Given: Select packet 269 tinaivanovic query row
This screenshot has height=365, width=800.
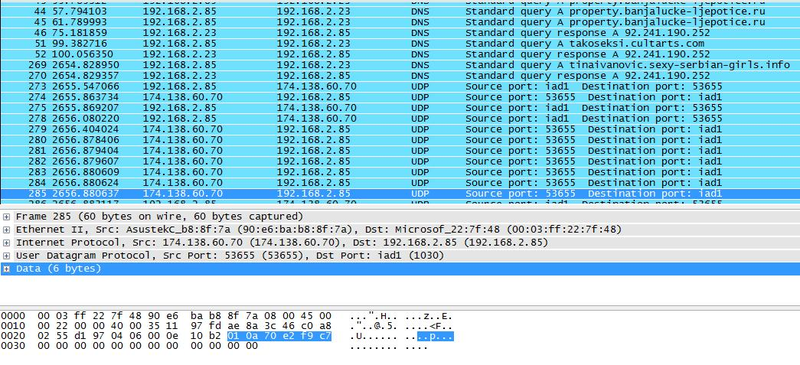Looking at the screenshot, I should 400,65.
